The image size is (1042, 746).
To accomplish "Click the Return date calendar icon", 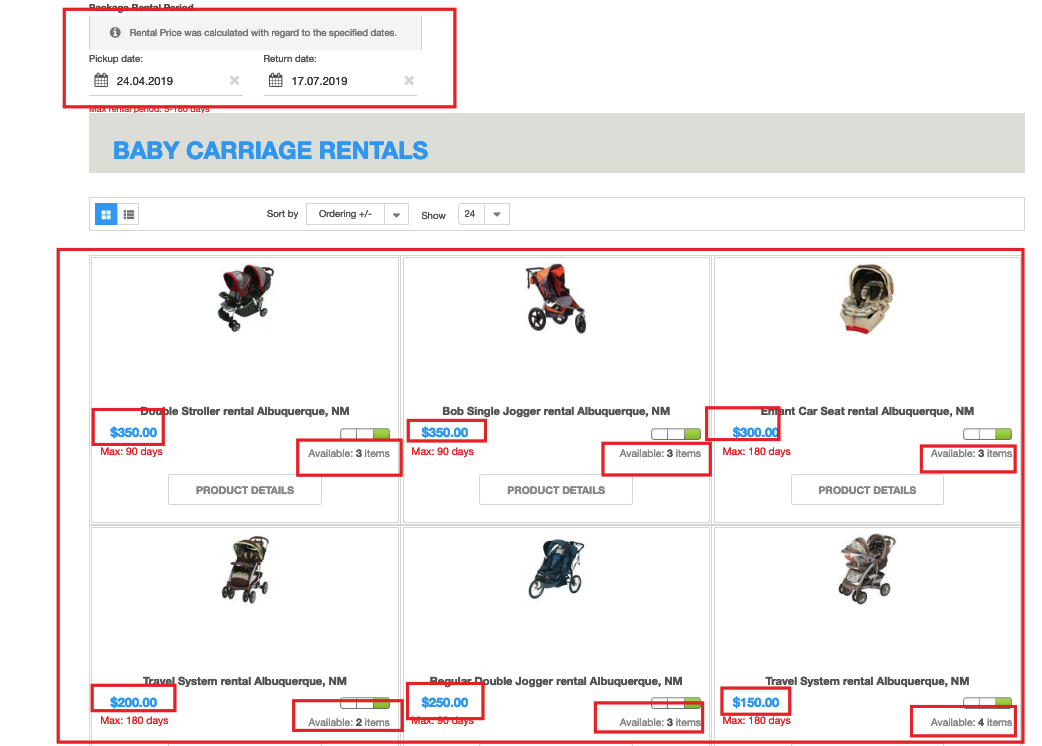I will 275,81.
